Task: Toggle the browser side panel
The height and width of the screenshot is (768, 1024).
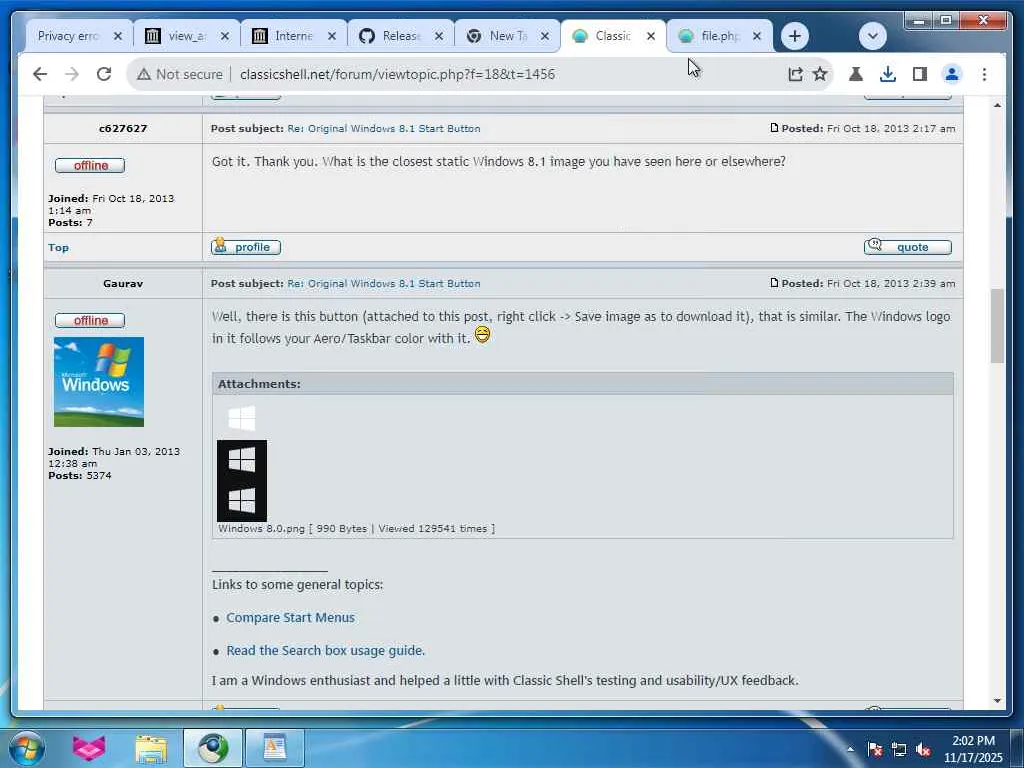Action: pyautogui.click(x=920, y=74)
